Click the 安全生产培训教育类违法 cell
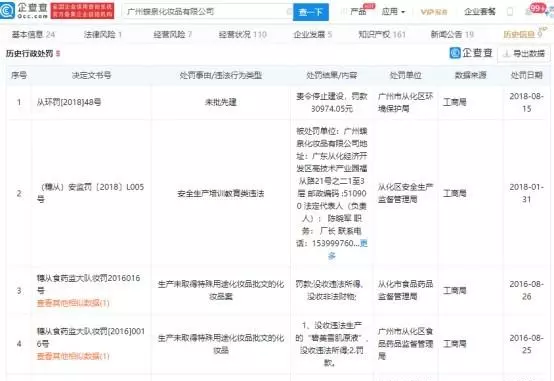 [221, 193]
